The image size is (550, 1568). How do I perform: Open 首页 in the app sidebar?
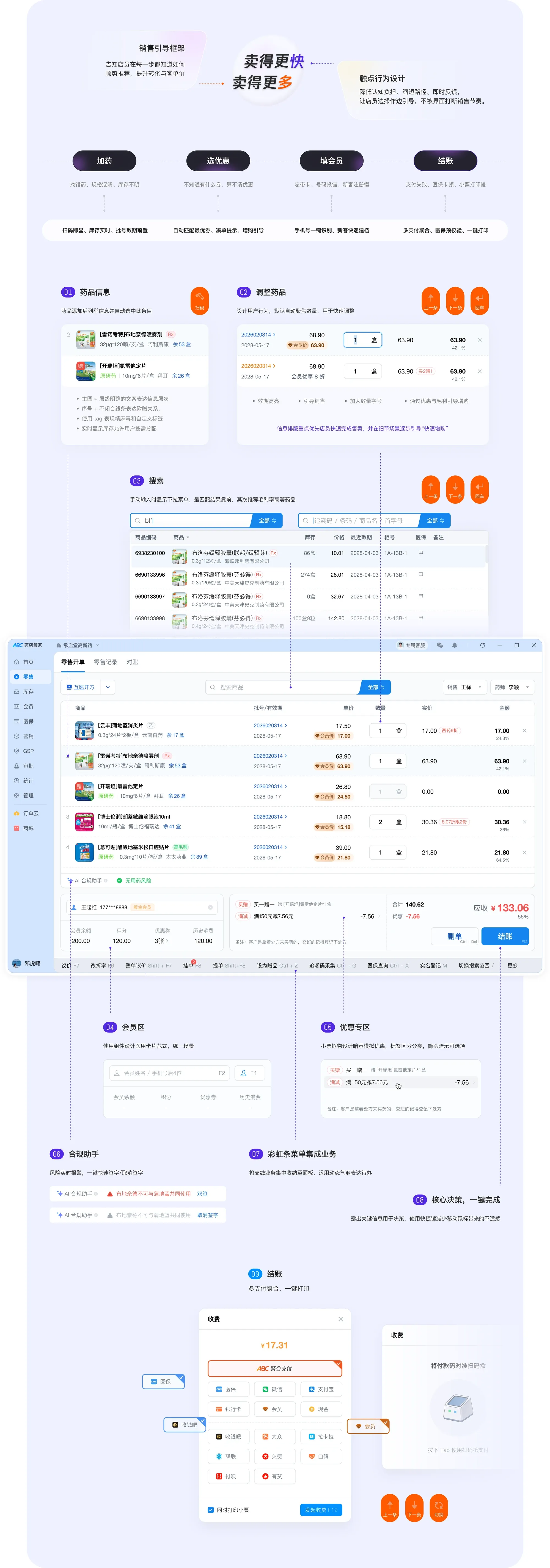pyautogui.click(x=24, y=662)
